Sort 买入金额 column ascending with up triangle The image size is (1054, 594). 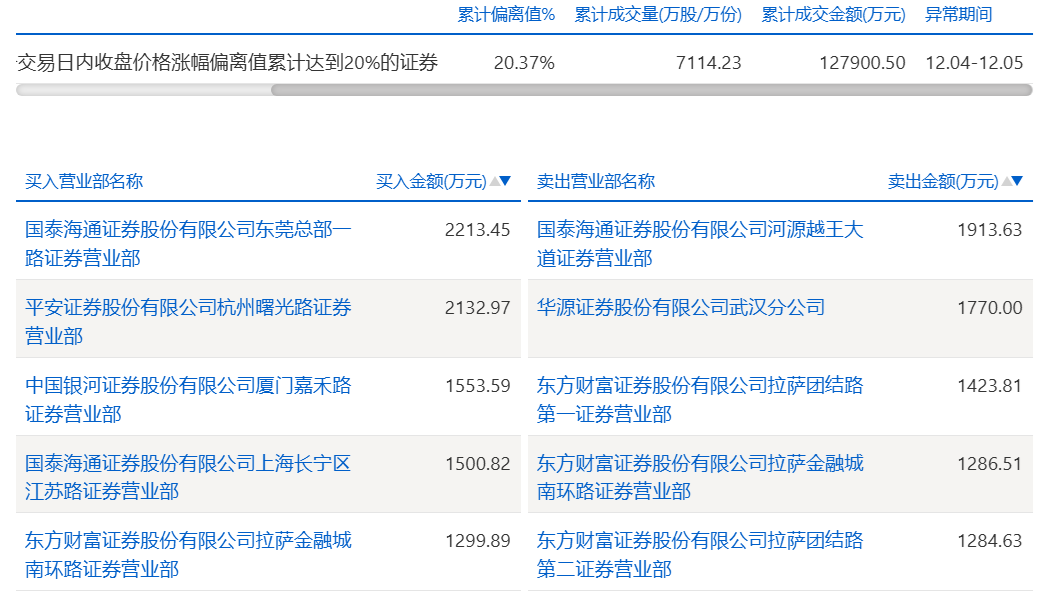495,181
